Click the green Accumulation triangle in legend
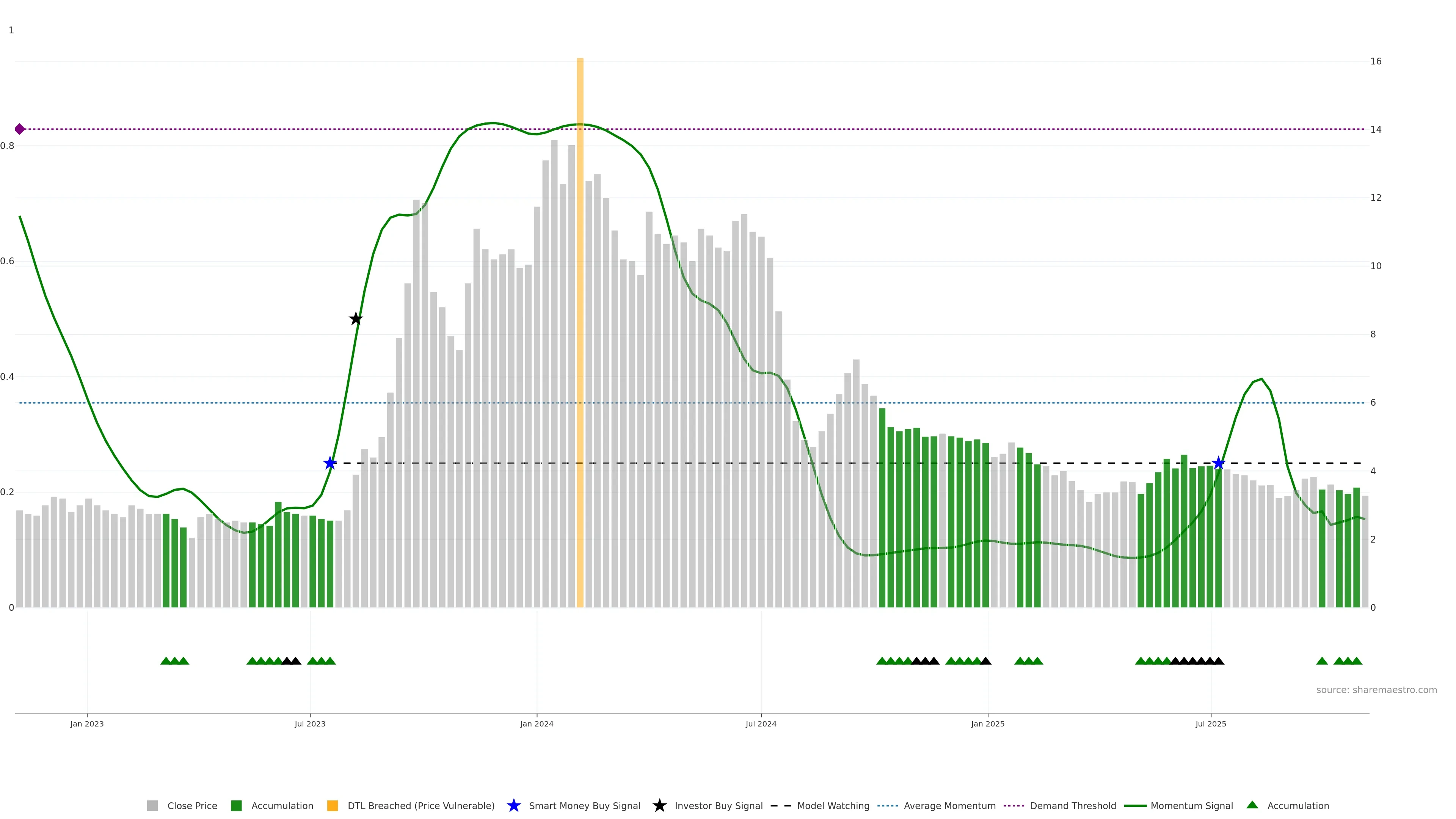This screenshot has height=819, width=1456. [1252, 805]
